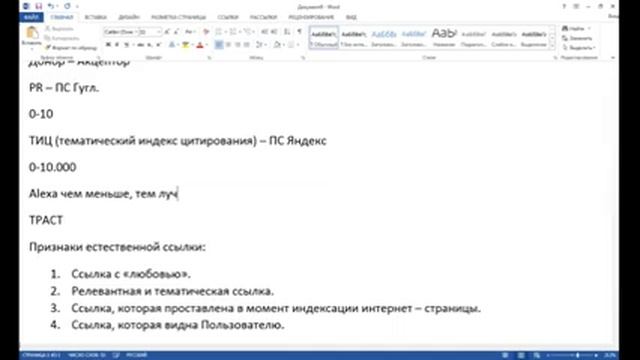Viewport: 640px width, 360px height.
Task: Increase font size with the grow font icon
Action: [167, 32]
